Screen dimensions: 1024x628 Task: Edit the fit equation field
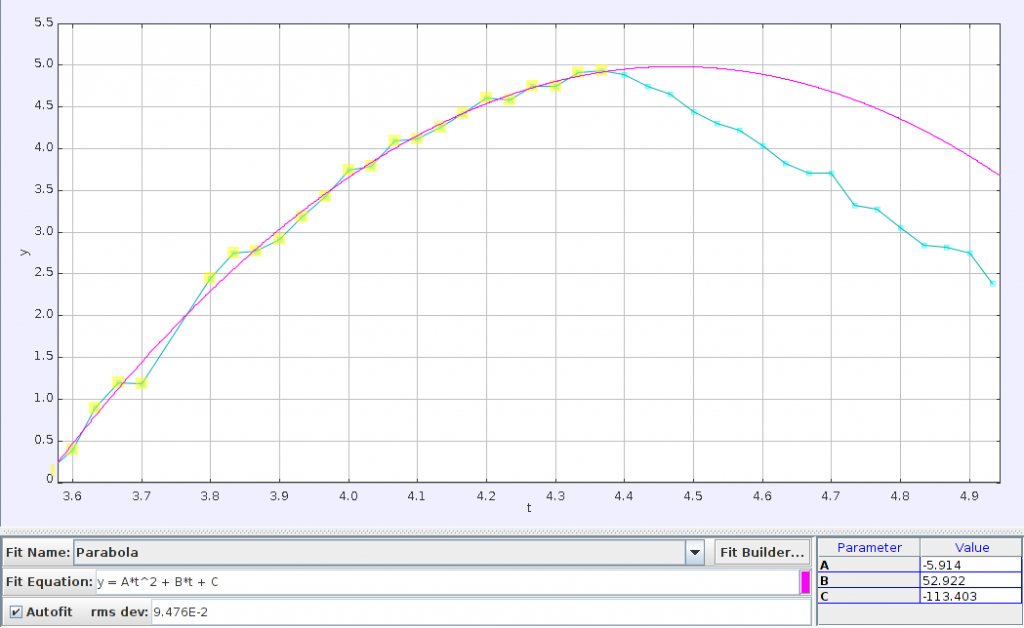point(447,582)
